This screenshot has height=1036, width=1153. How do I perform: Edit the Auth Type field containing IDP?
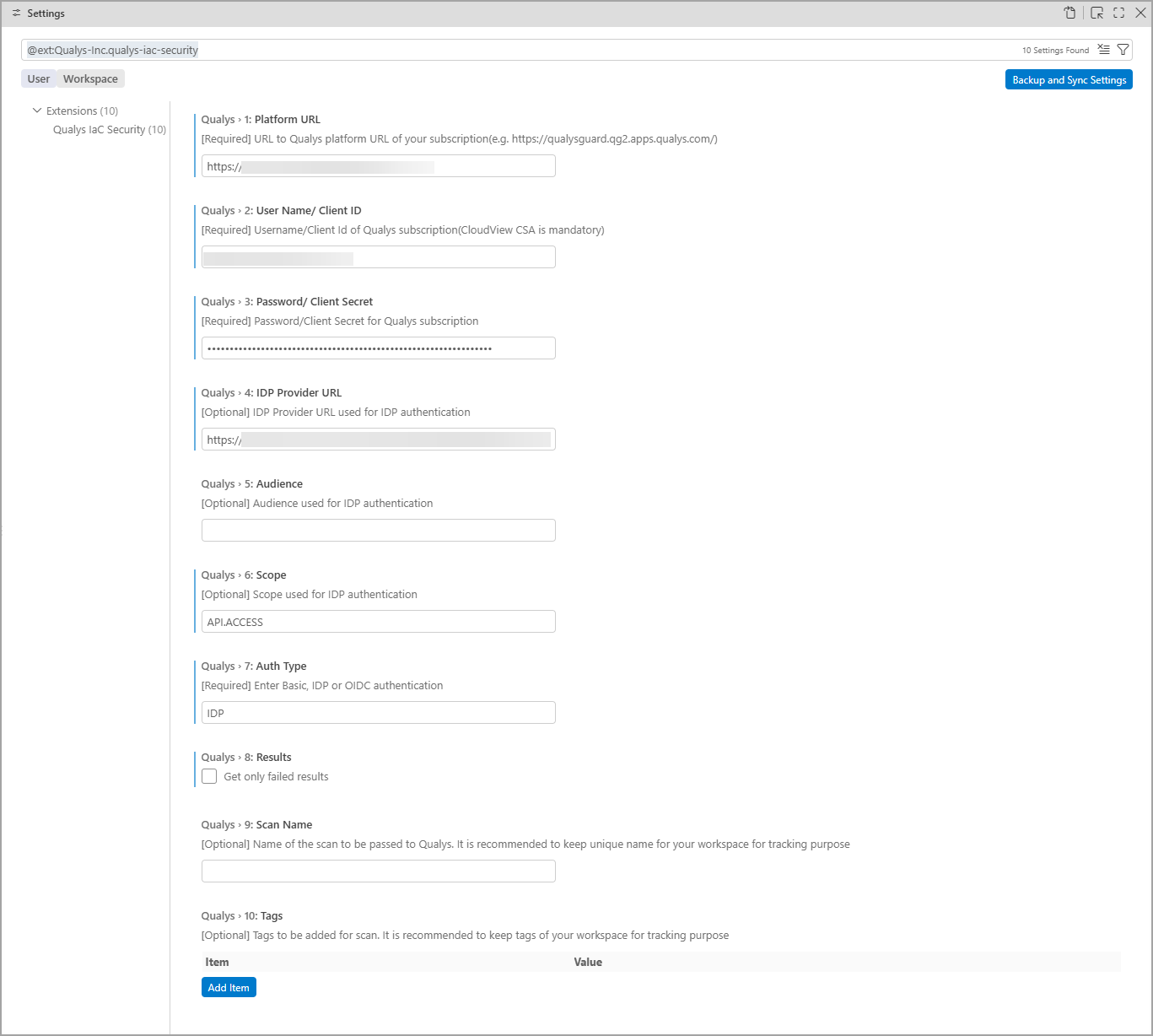378,713
